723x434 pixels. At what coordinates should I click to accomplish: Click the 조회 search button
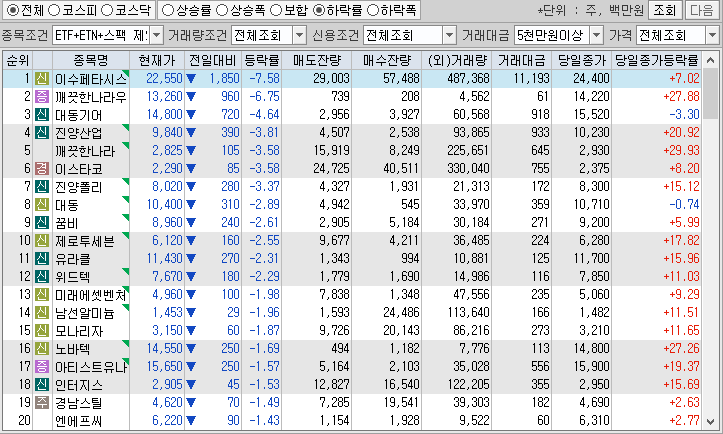point(664,10)
